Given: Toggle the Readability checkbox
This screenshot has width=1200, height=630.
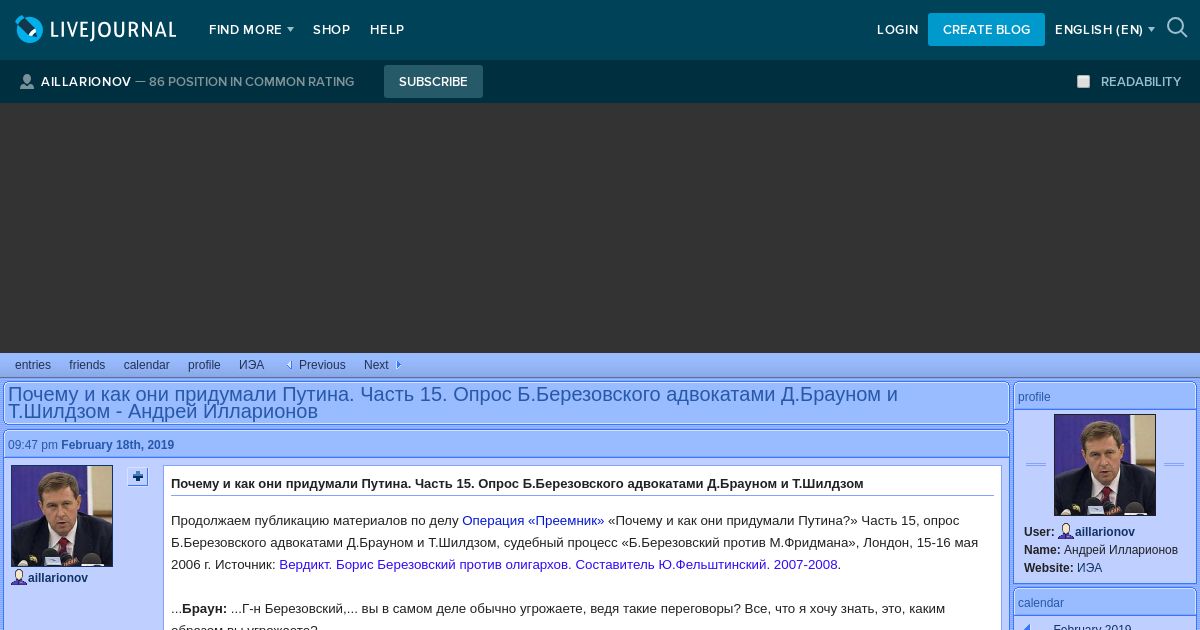Looking at the screenshot, I should pos(1083,82).
